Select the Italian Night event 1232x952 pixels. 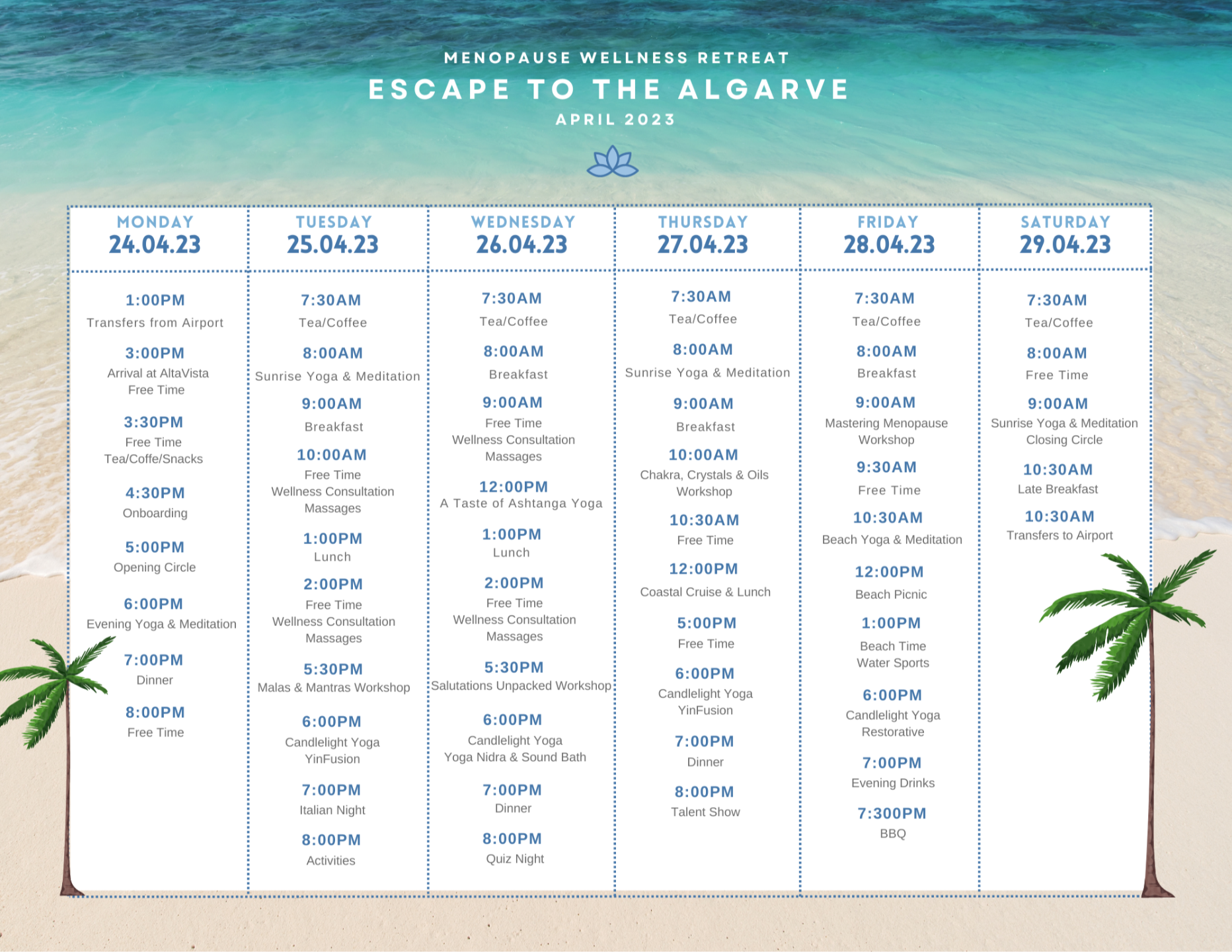coord(332,810)
